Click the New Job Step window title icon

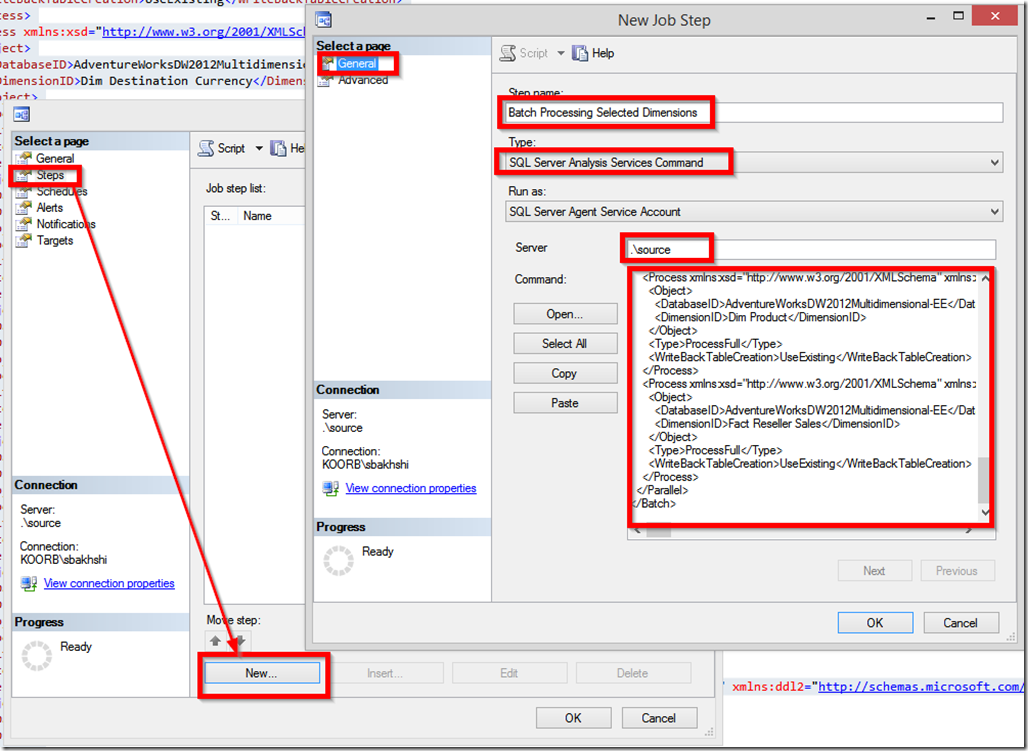pyautogui.click(x=323, y=20)
